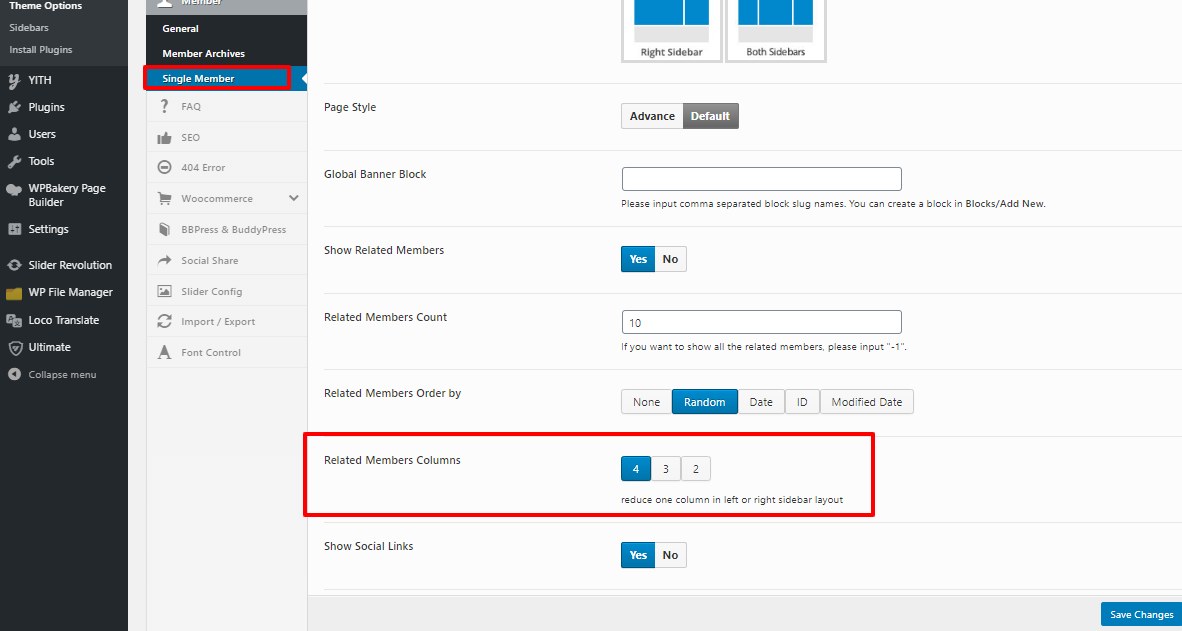Click the Collapse menu arrow icon
This screenshot has width=1182, height=631.
click(14, 375)
